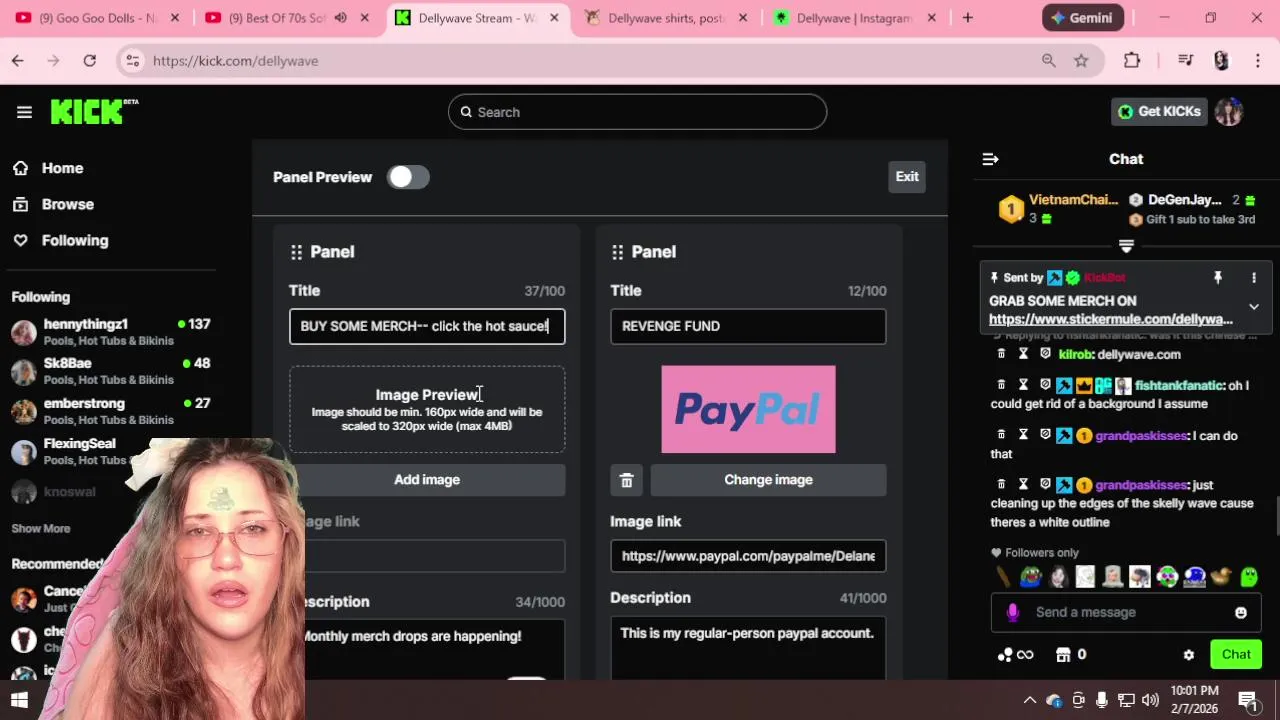Ban kilrob using shield icon
The width and height of the screenshot is (1280, 720).
(x=1045, y=354)
